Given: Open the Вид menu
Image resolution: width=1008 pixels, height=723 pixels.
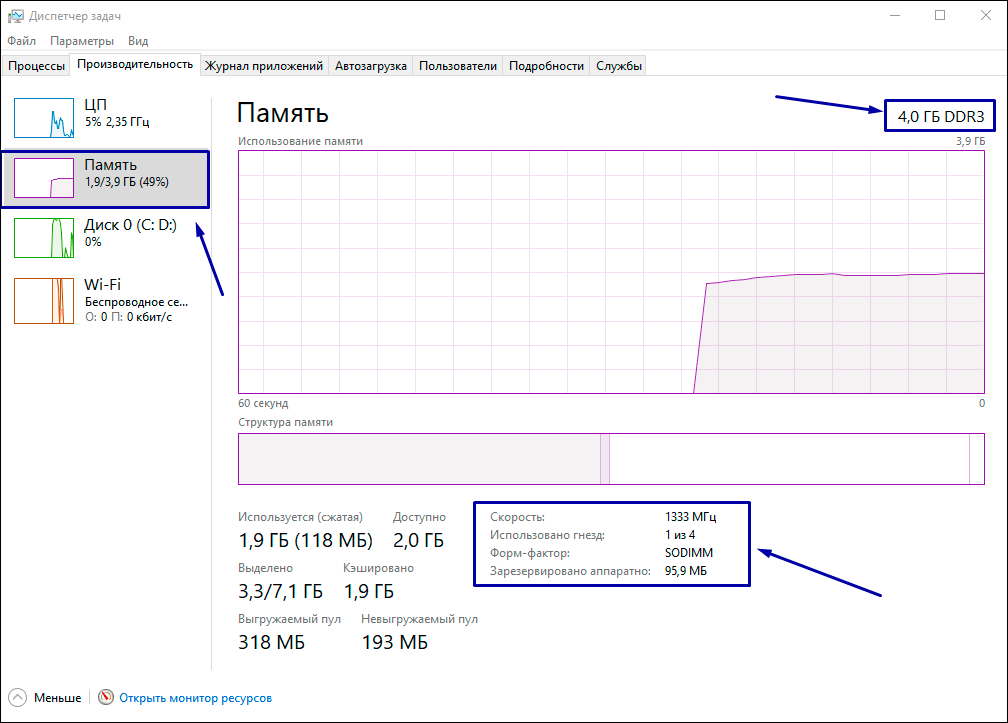Looking at the screenshot, I should (x=138, y=41).
